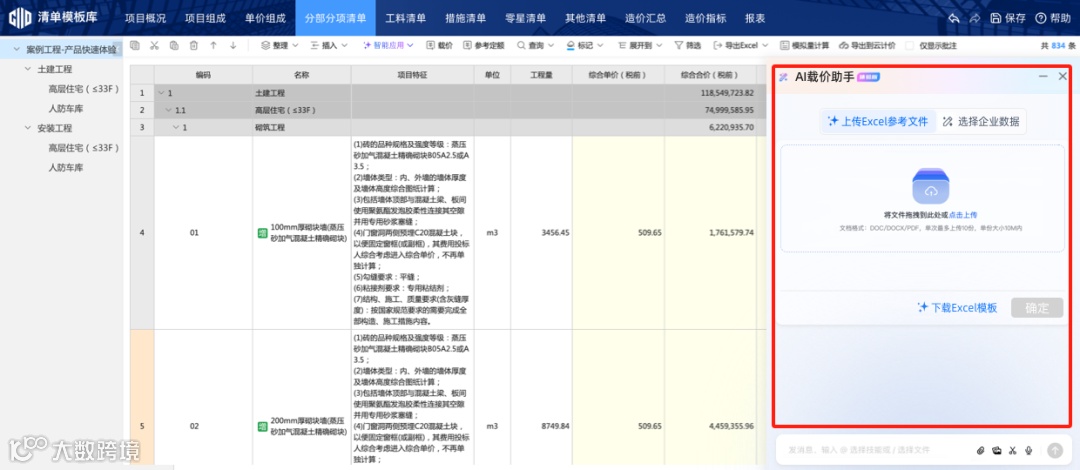The image size is (1080, 470).
Task: Click the cloud upload icon in drop area
Action: pos(931,186)
